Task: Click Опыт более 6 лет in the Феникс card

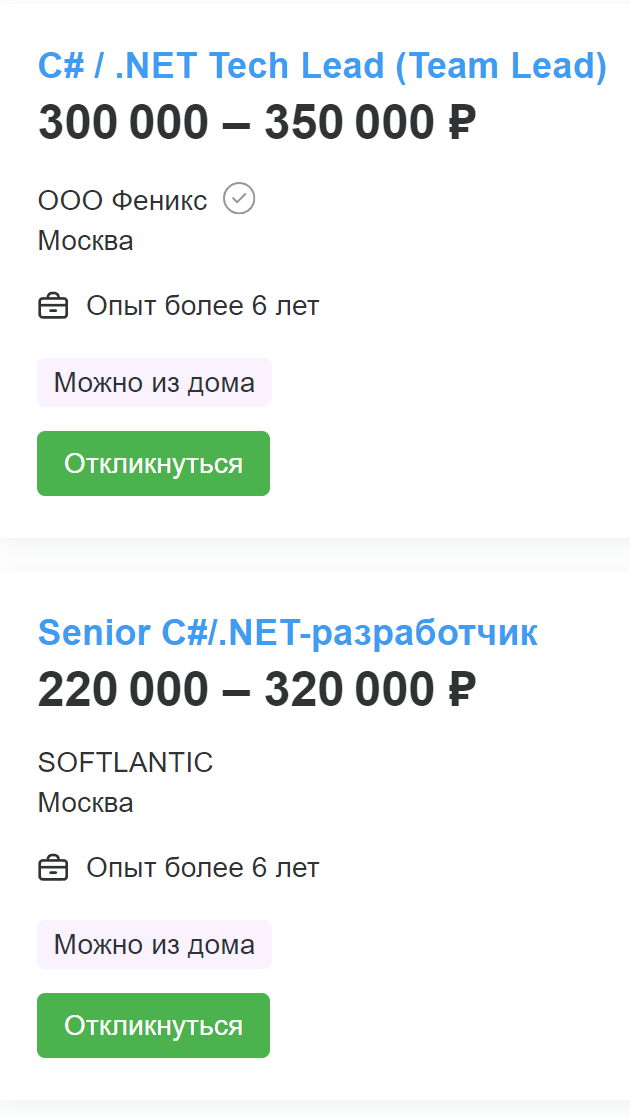Action: tap(202, 306)
